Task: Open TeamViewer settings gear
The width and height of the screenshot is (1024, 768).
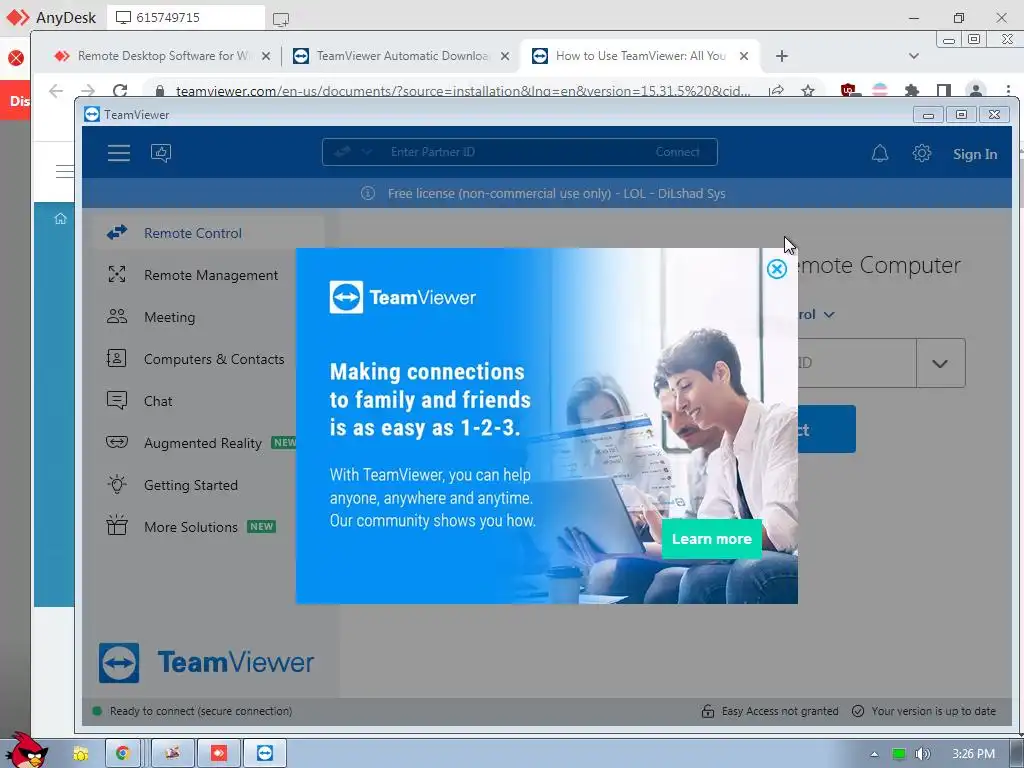Action: click(921, 153)
